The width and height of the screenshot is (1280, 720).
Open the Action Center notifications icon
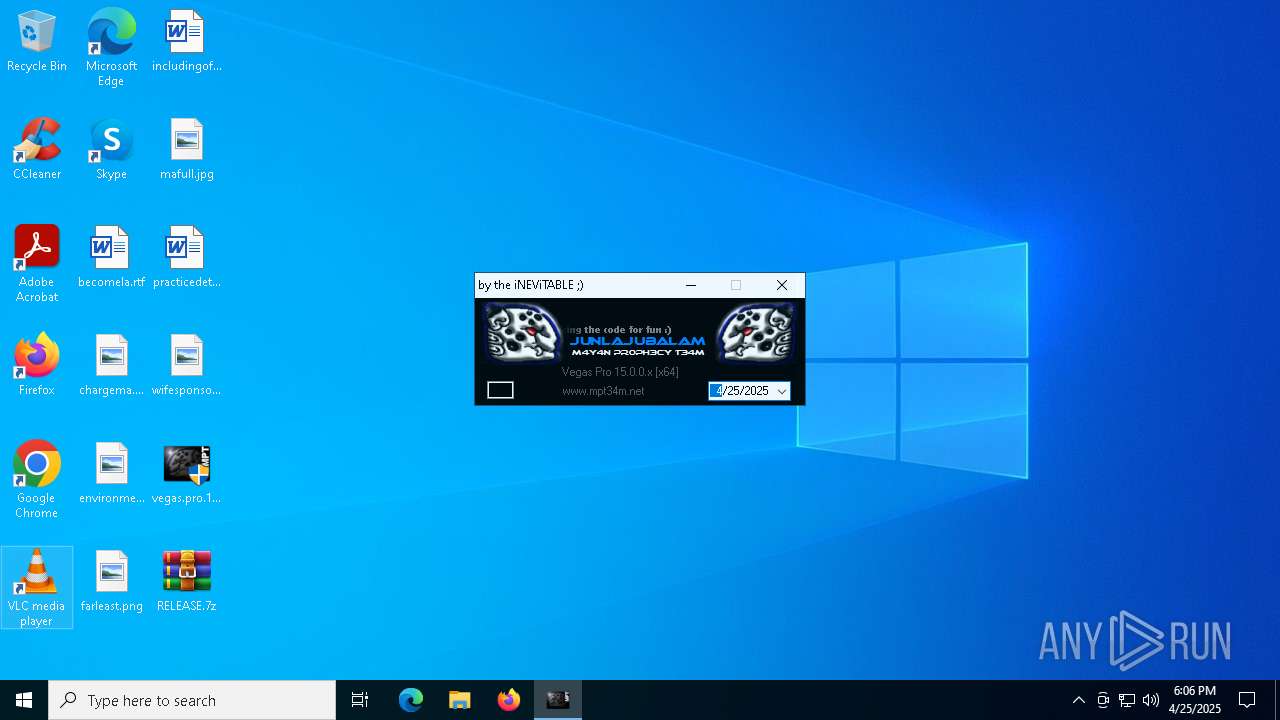point(1247,700)
